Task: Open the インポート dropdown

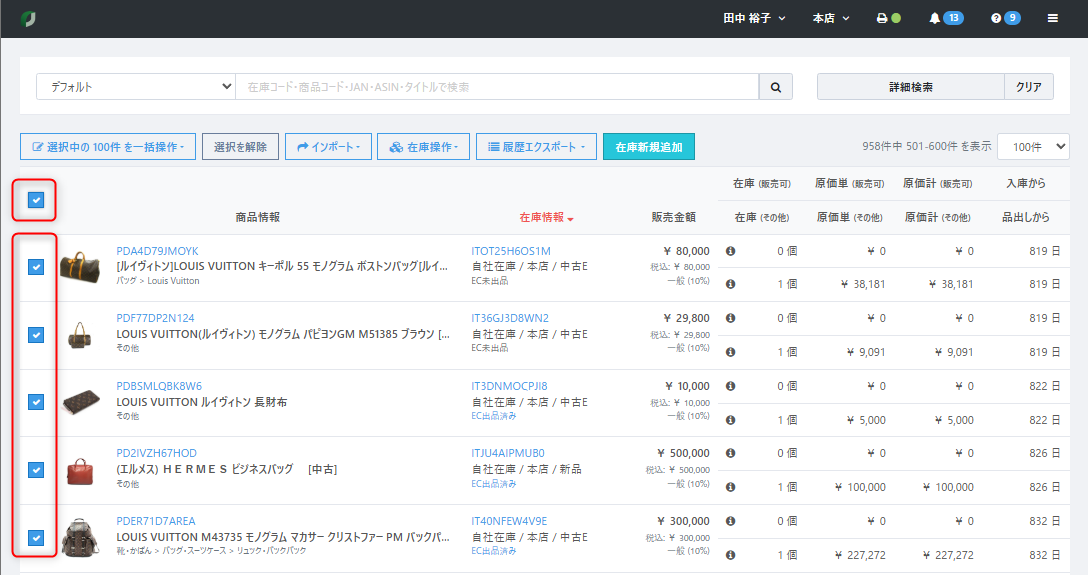Action: pos(328,147)
